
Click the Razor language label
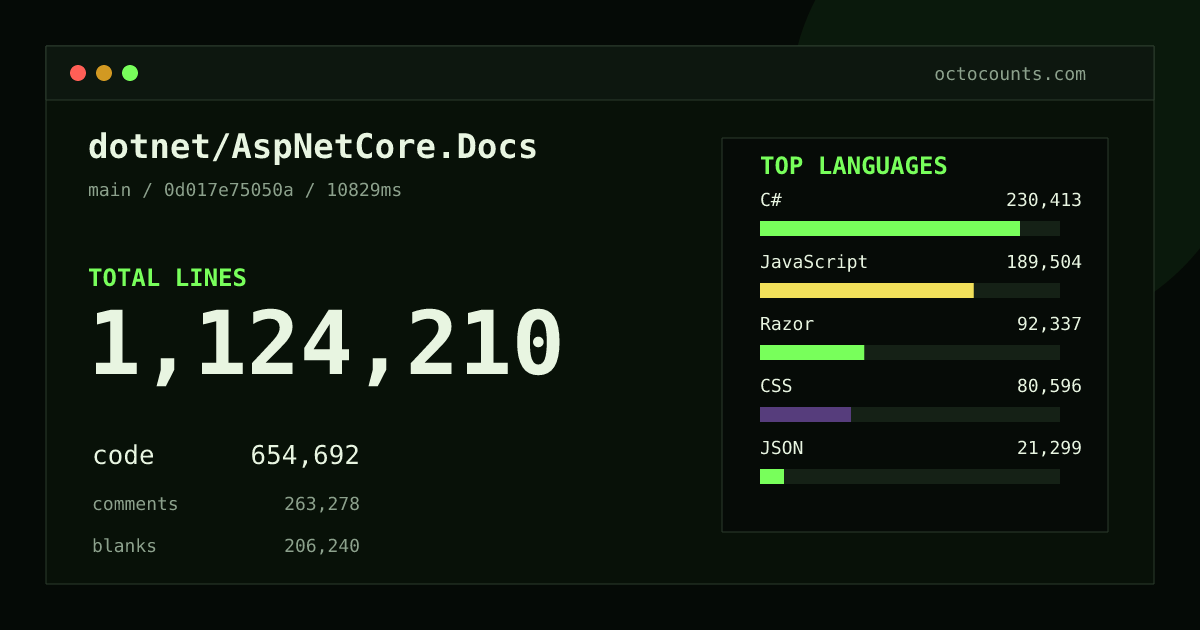click(x=787, y=324)
